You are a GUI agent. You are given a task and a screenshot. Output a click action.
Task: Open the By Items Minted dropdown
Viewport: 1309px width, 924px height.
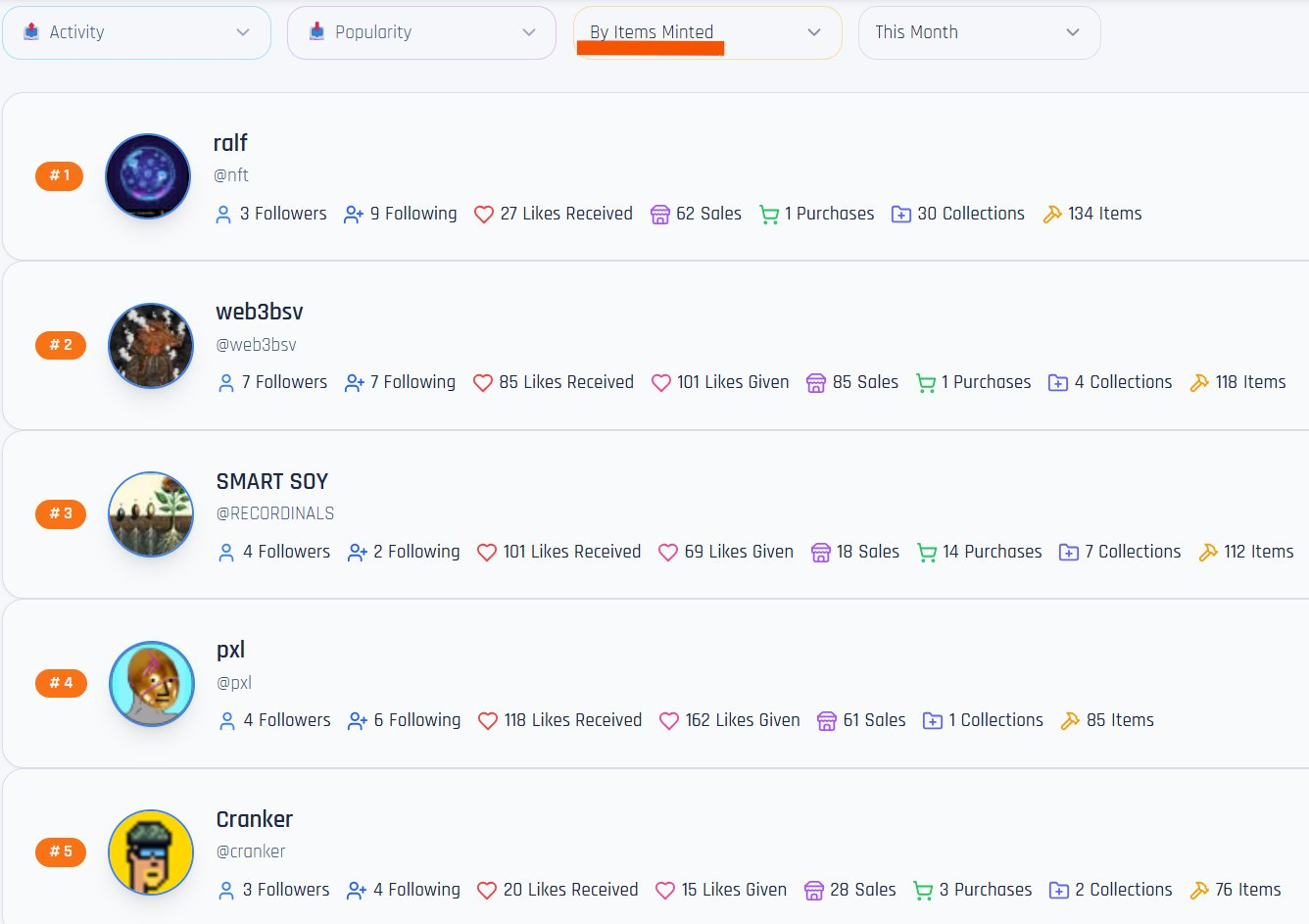pyautogui.click(x=707, y=32)
